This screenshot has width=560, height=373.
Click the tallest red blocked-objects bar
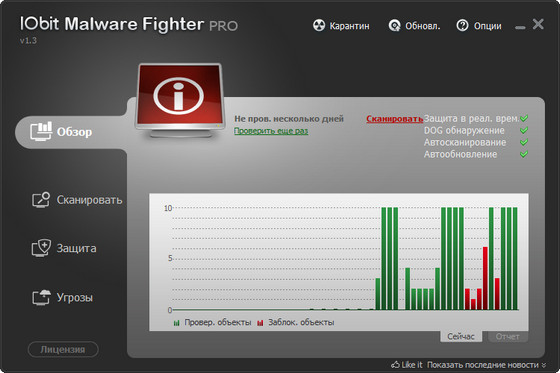click(485, 278)
